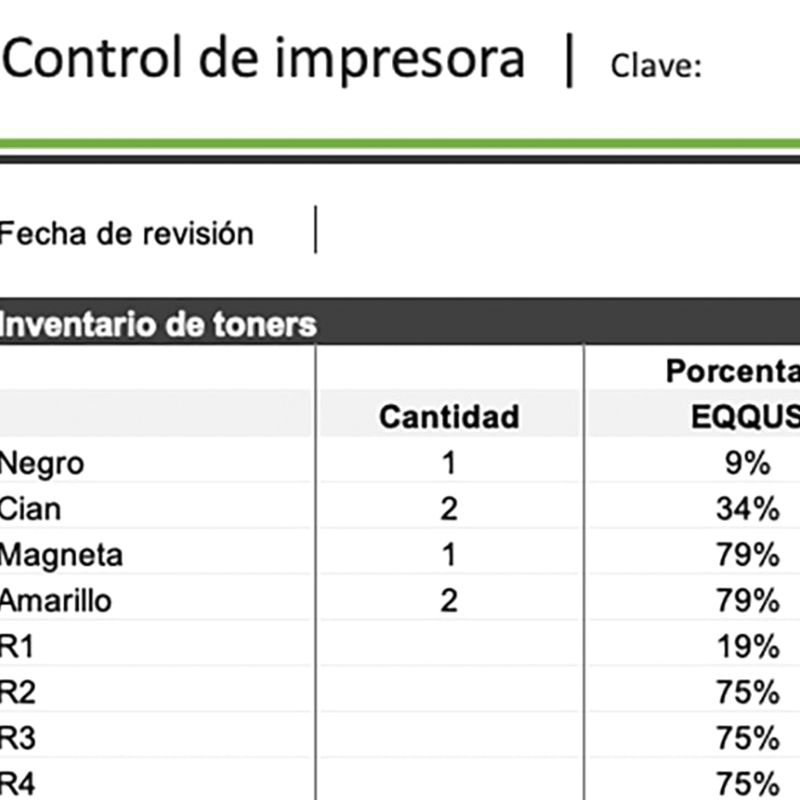Click the empty Cantidad cell for R2
This screenshot has height=800, width=800.
pyautogui.click(x=449, y=693)
